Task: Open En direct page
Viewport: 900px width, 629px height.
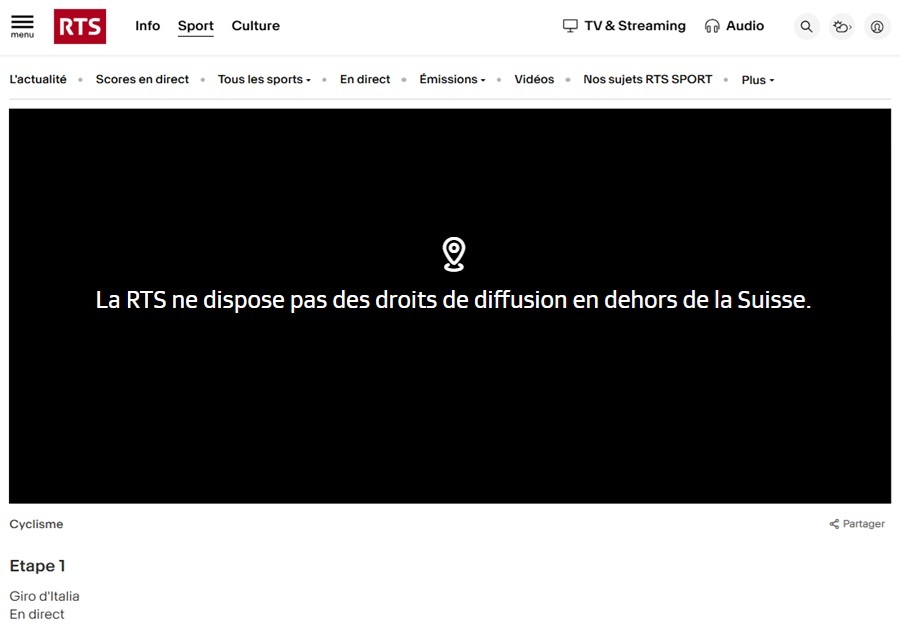Action: (x=365, y=79)
